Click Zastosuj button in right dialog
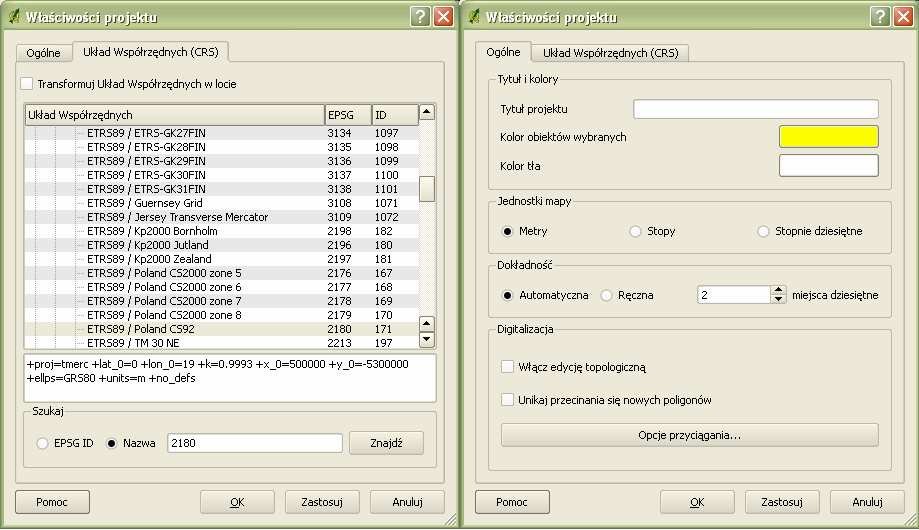The image size is (919, 530). [782, 502]
